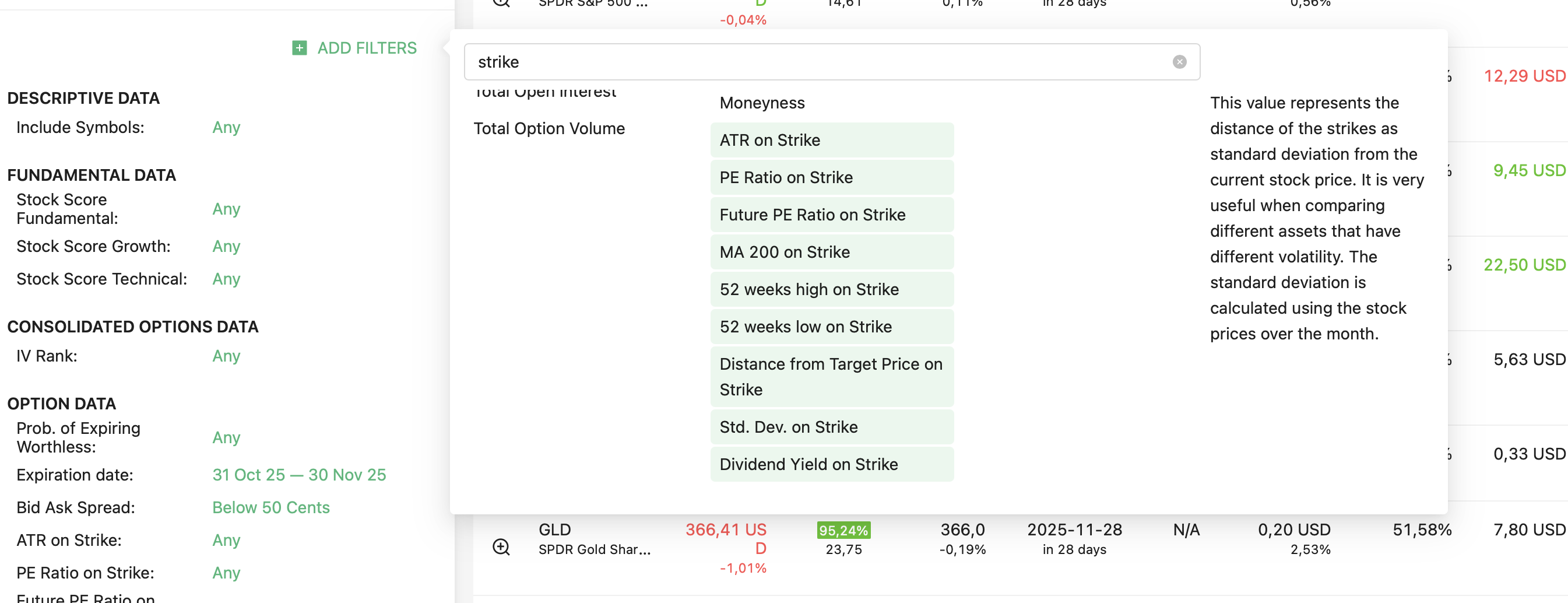Add the Moneyness filter
1568x603 pixels.
pyautogui.click(x=761, y=103)
